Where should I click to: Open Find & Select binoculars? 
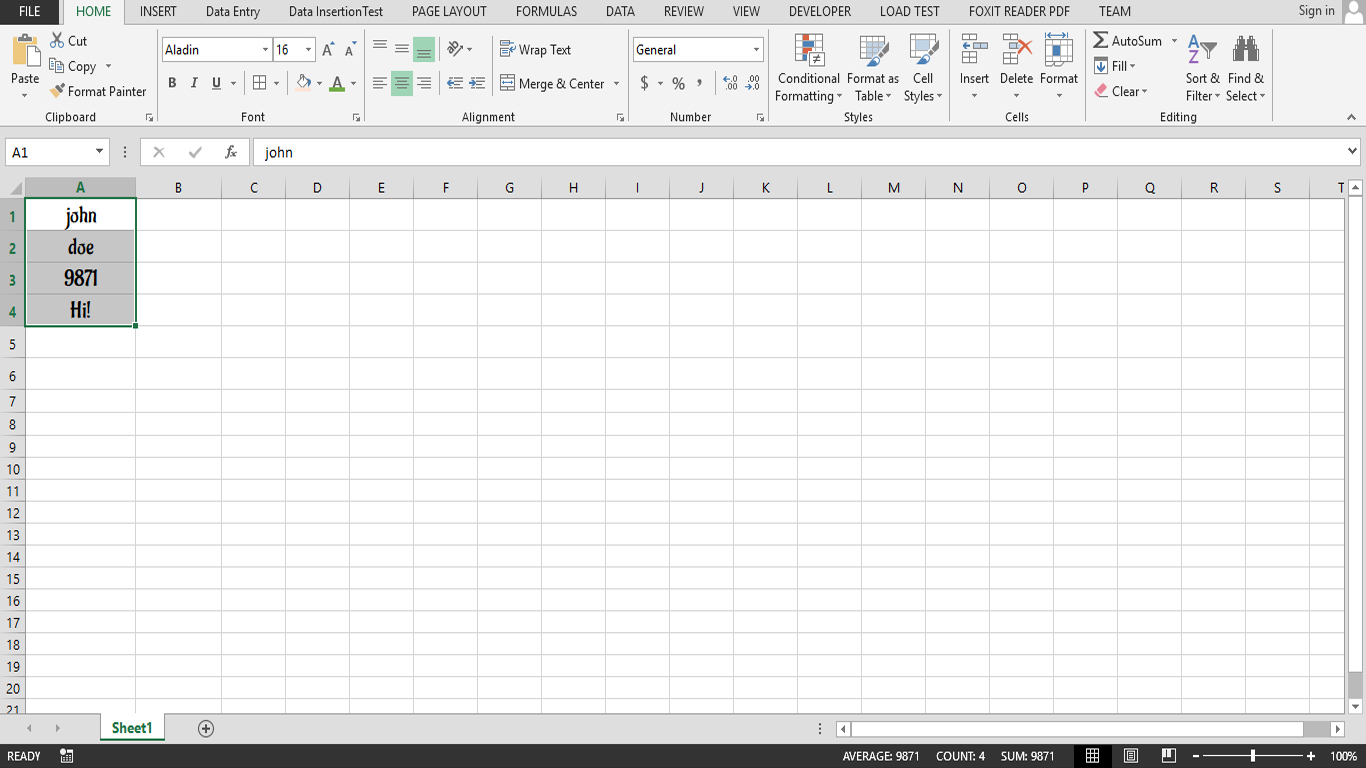coord(1246,68)
